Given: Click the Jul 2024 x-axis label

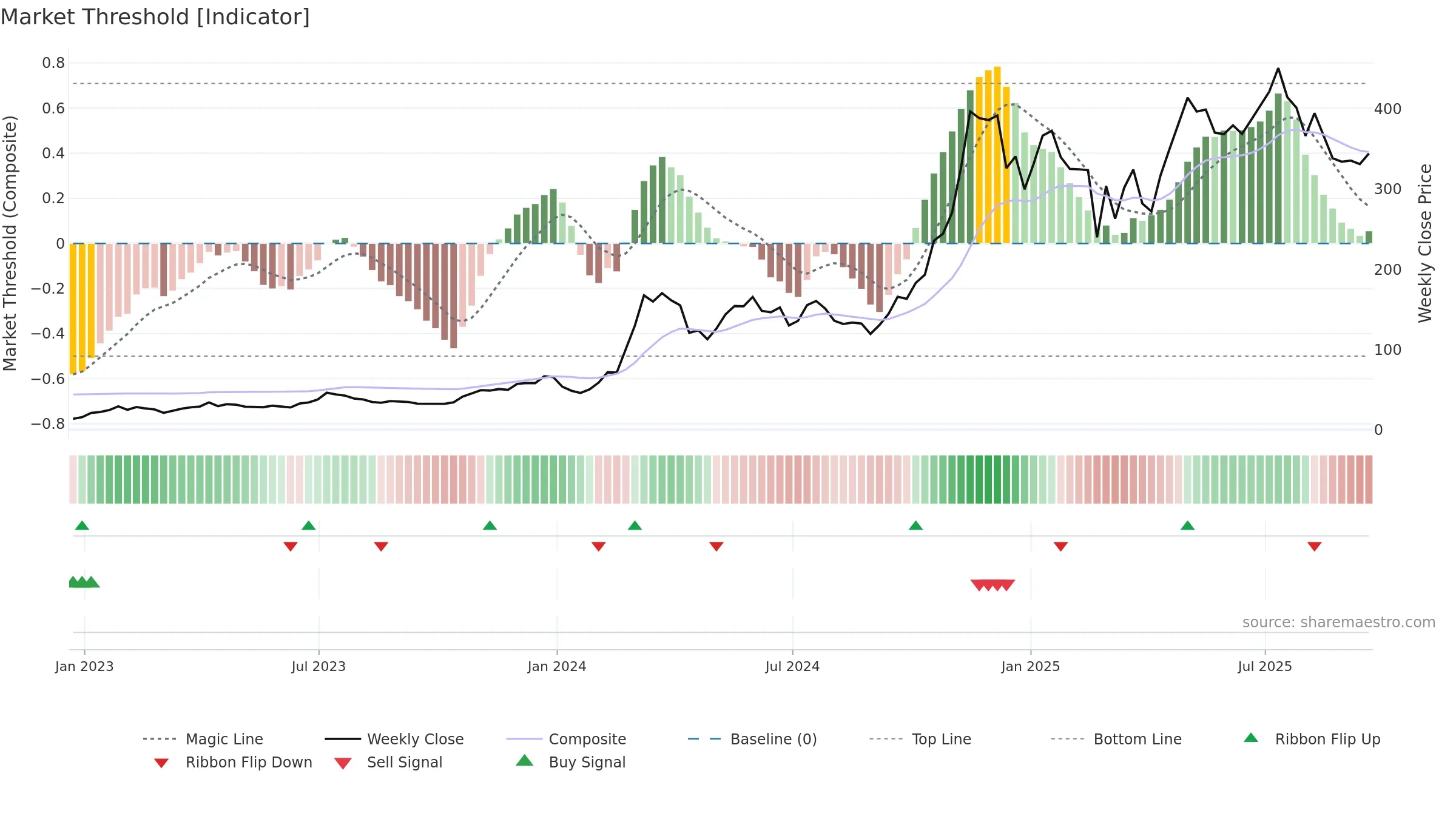Looking at the screenshot, I should (x=792, y=666).
